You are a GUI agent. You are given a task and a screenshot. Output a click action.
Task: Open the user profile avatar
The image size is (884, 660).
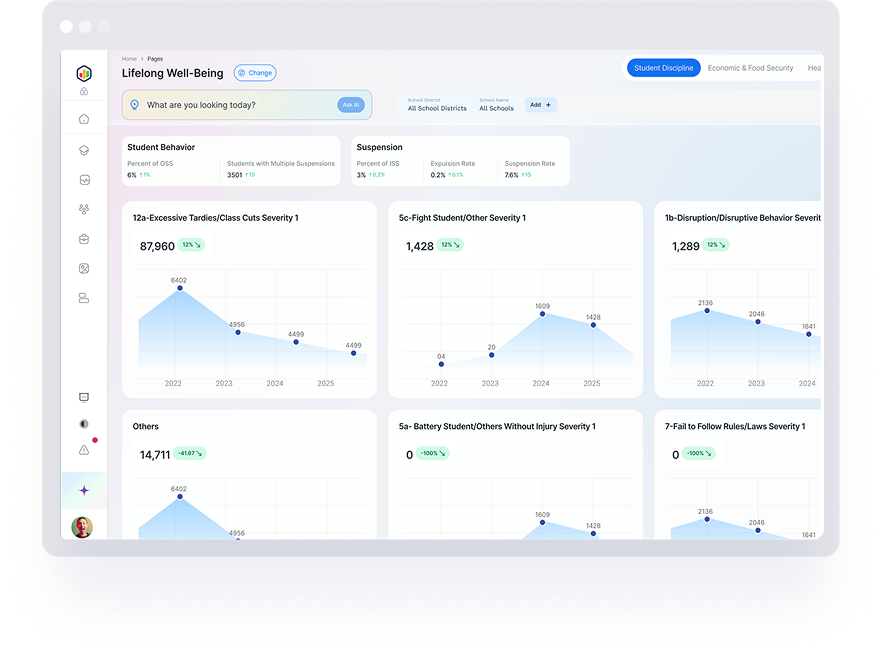pyautogui.click(x=82, y=526)
